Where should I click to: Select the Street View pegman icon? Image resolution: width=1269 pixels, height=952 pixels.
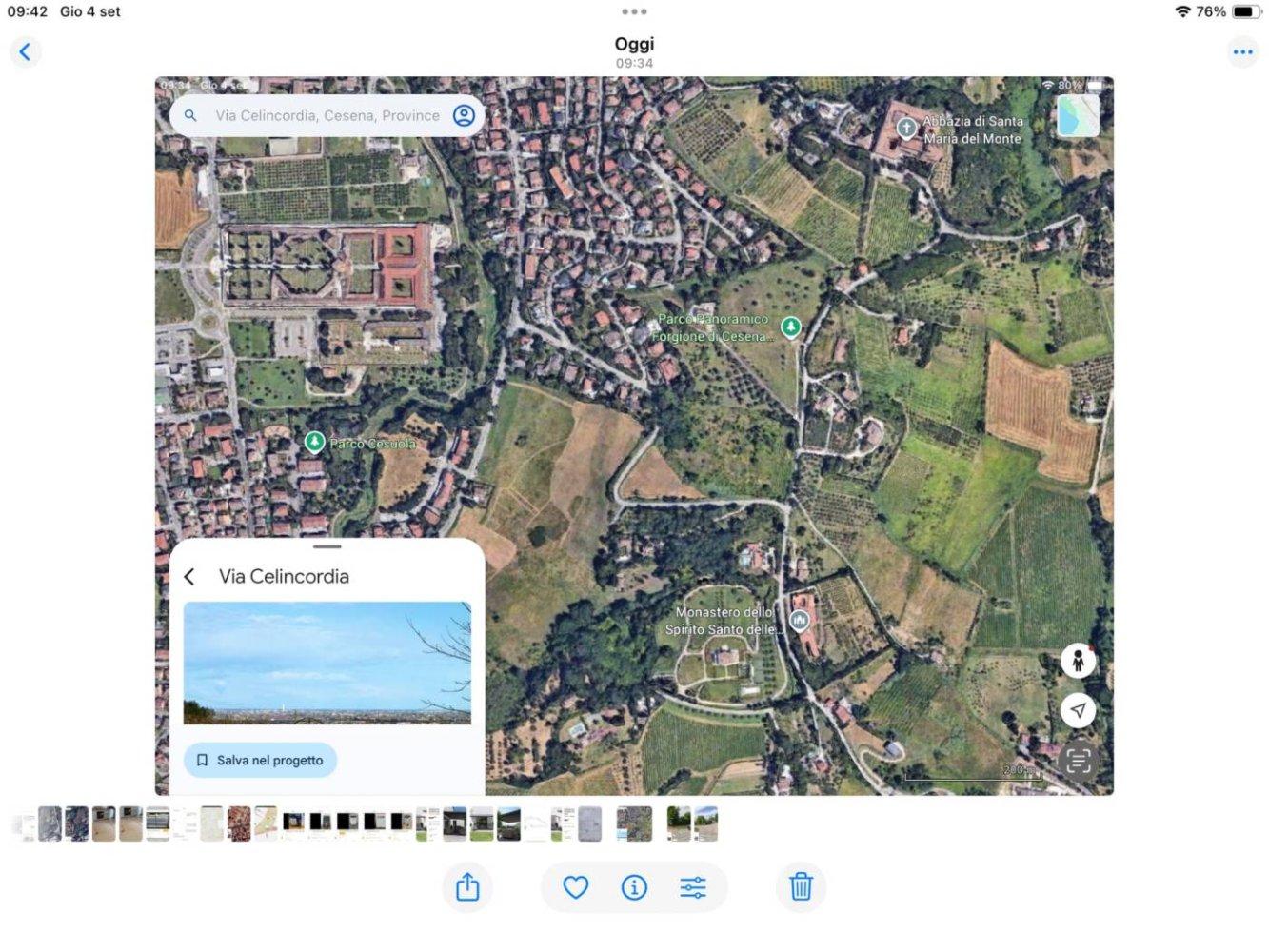pyautogui.click(x=1079, y=660)
